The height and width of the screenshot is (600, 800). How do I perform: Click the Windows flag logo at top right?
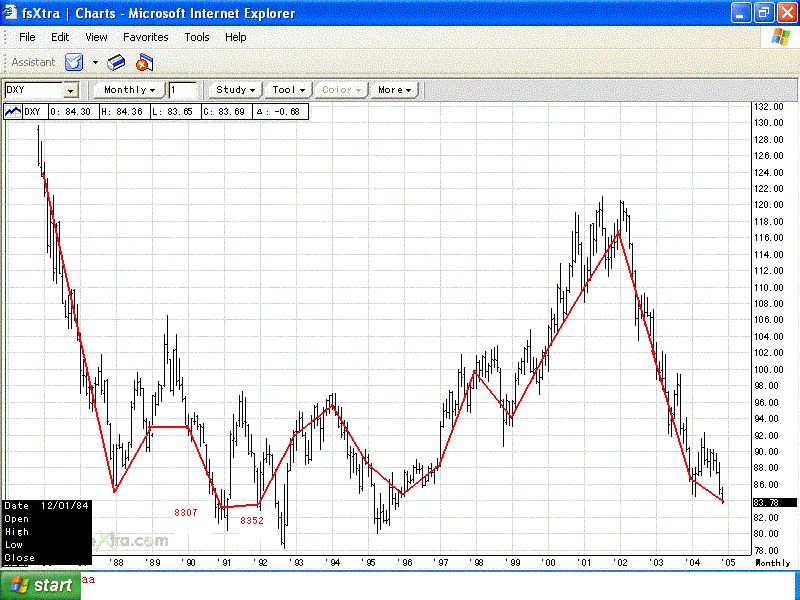click(781, 37)
